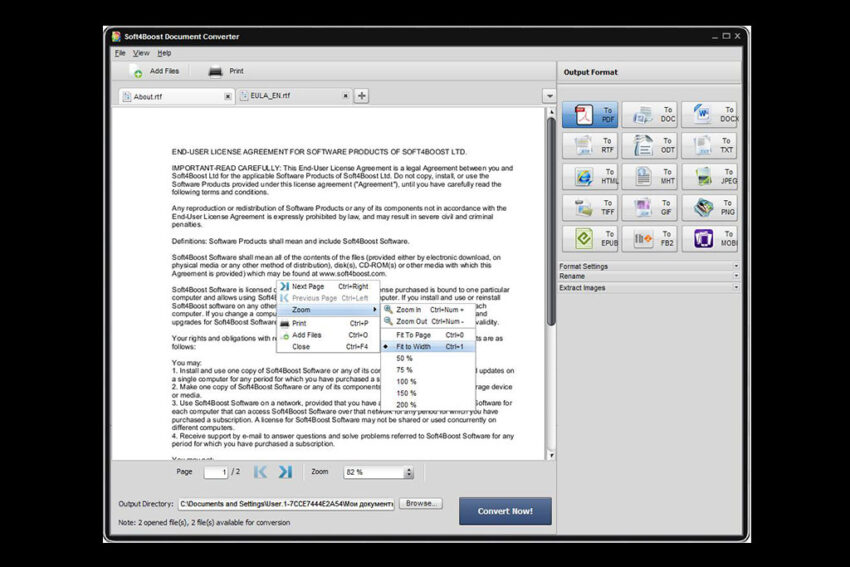Select the To DOCX output format
The width and height of the screenshot is (850, 567).
point(710,114)
